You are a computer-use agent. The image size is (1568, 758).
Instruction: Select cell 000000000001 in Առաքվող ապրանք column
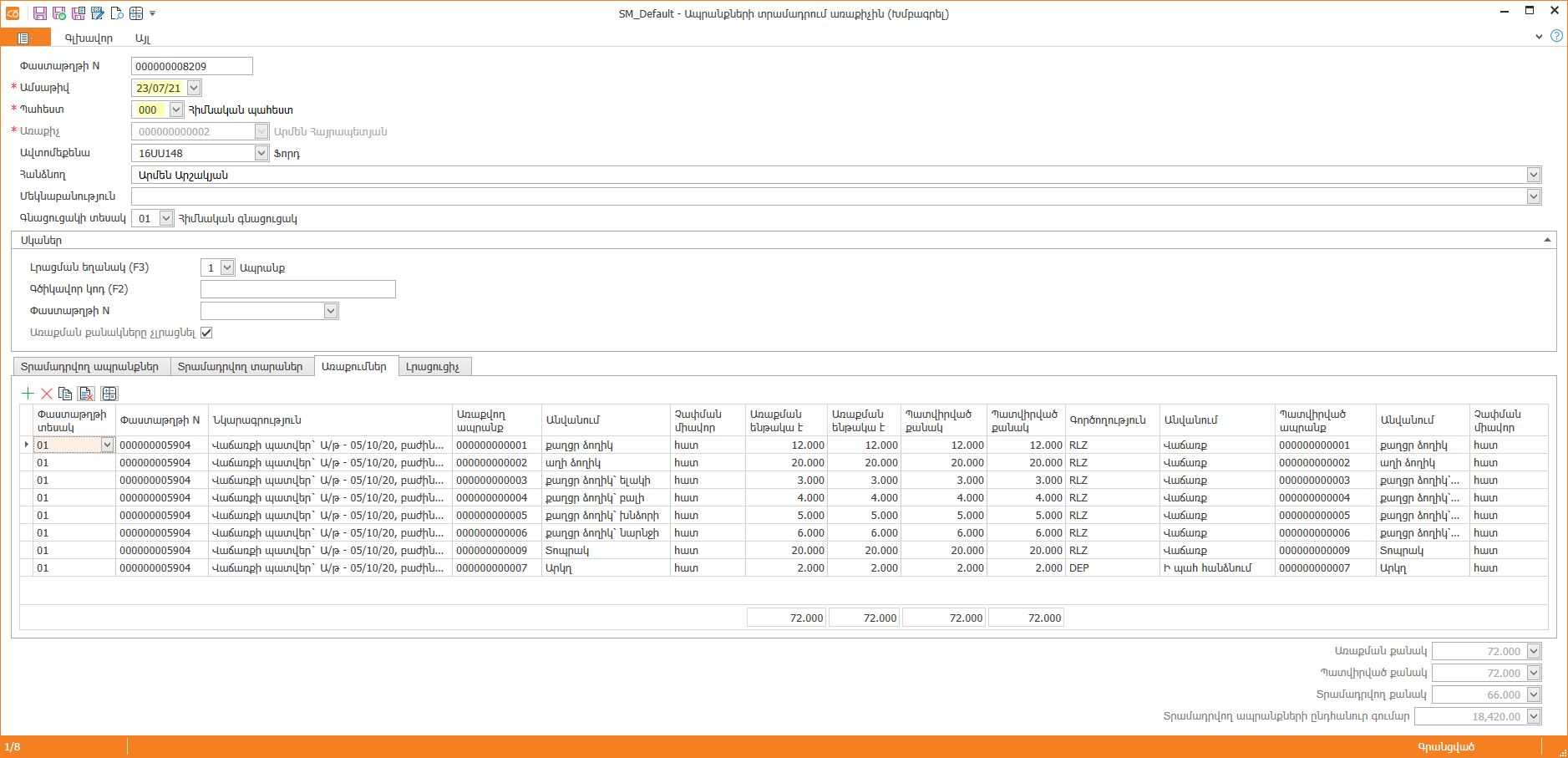497,445
